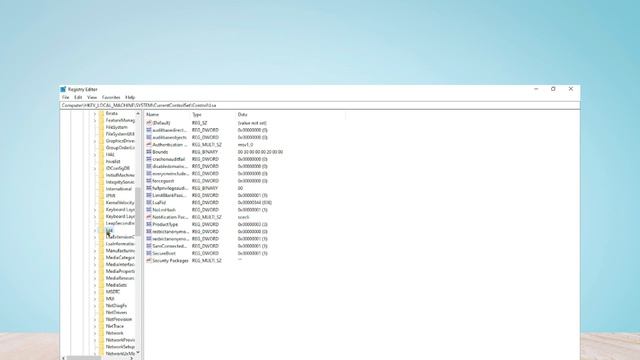Select the Hvsilist key

coord(113,162)
